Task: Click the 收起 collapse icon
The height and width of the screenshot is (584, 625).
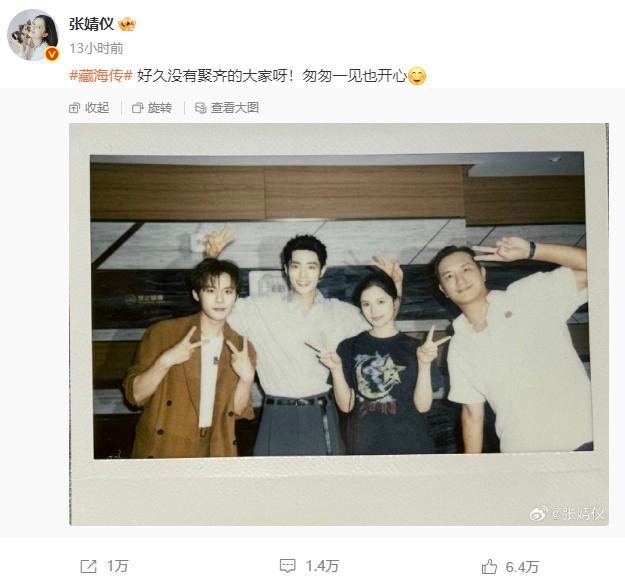Action: pyautogui.click(x=75, y=108)
